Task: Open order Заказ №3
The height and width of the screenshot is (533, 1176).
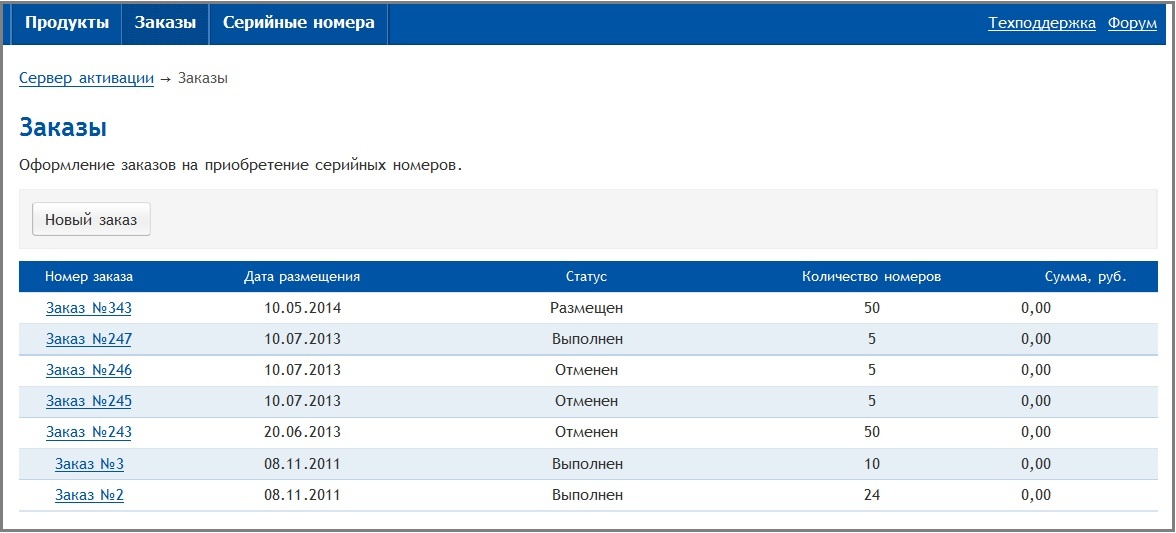Action: tap(89, 464)
